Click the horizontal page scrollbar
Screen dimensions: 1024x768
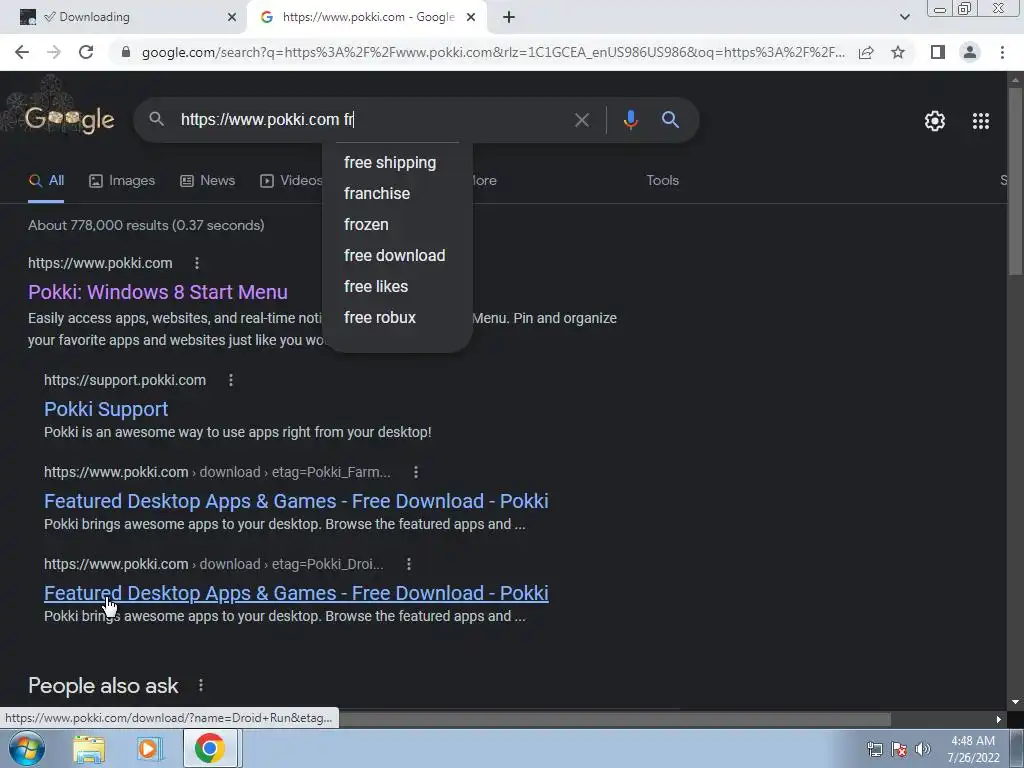[614, 719]
